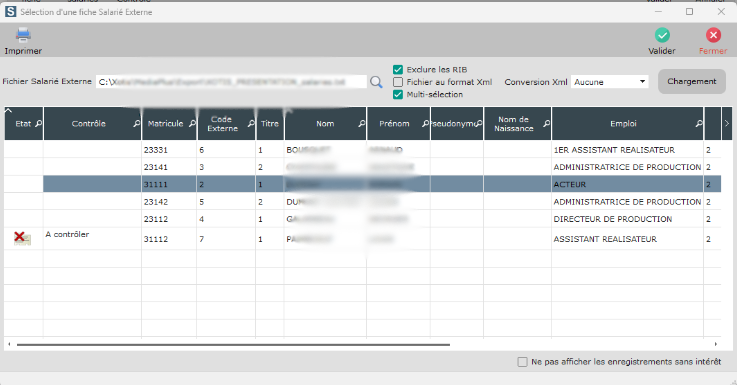Click the Fichier Salarié Externe path field

pos(231,82)
